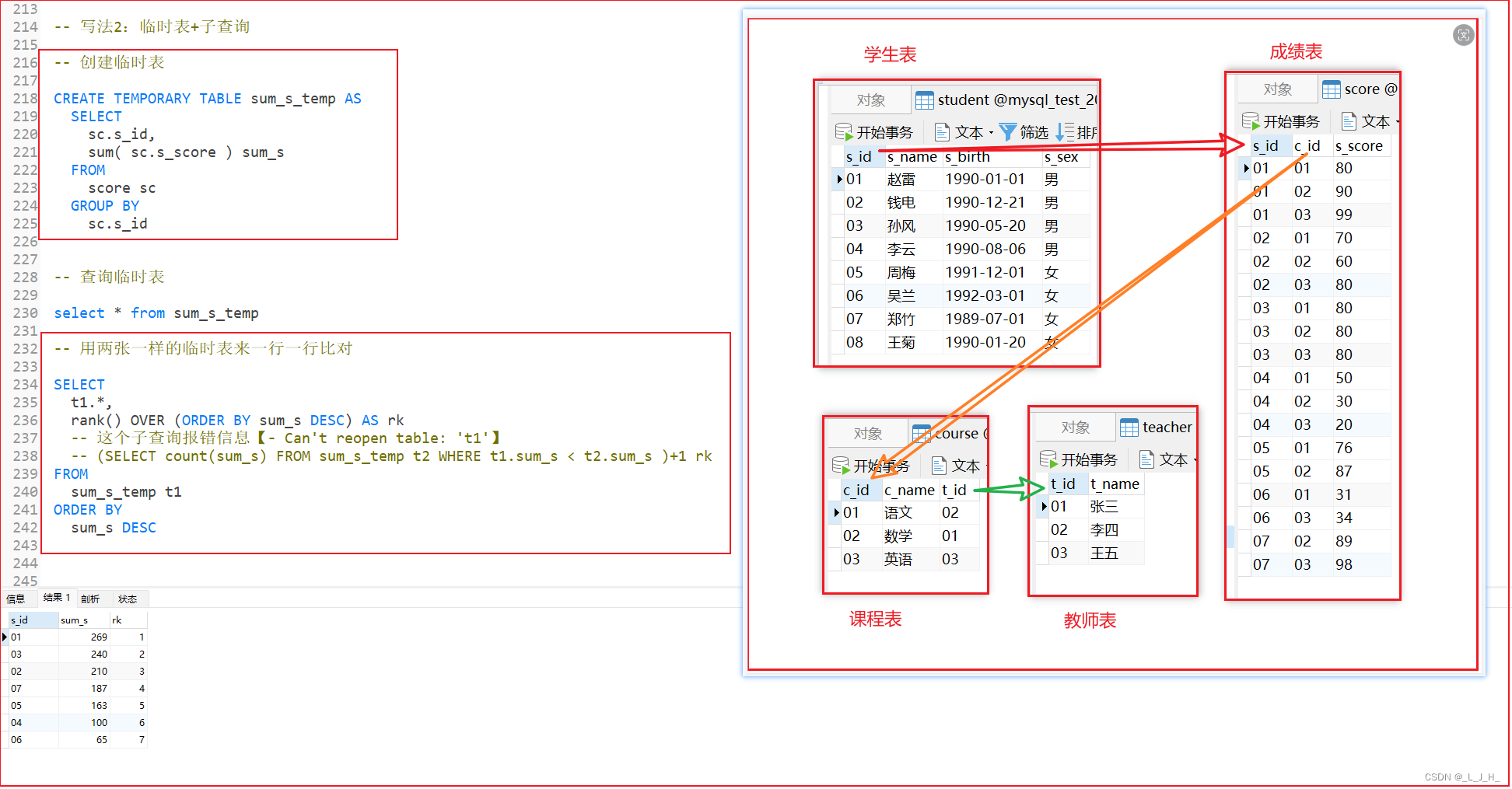Click 文本 document icon in the teacher window
The width and height of the screenshot is (1512, 789).
click(x=1146, y=459)
